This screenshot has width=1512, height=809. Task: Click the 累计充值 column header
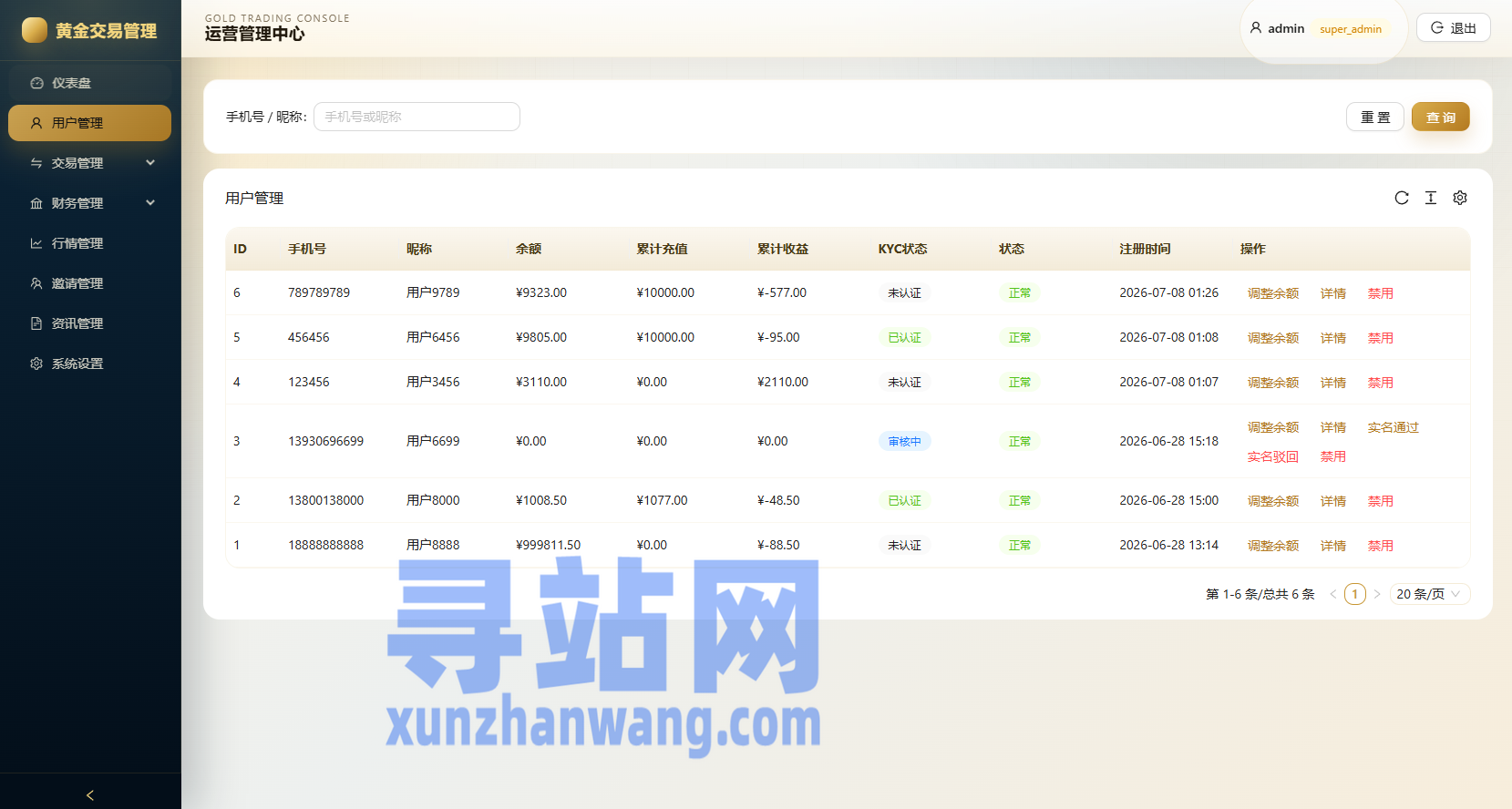(x=663, y=249)
